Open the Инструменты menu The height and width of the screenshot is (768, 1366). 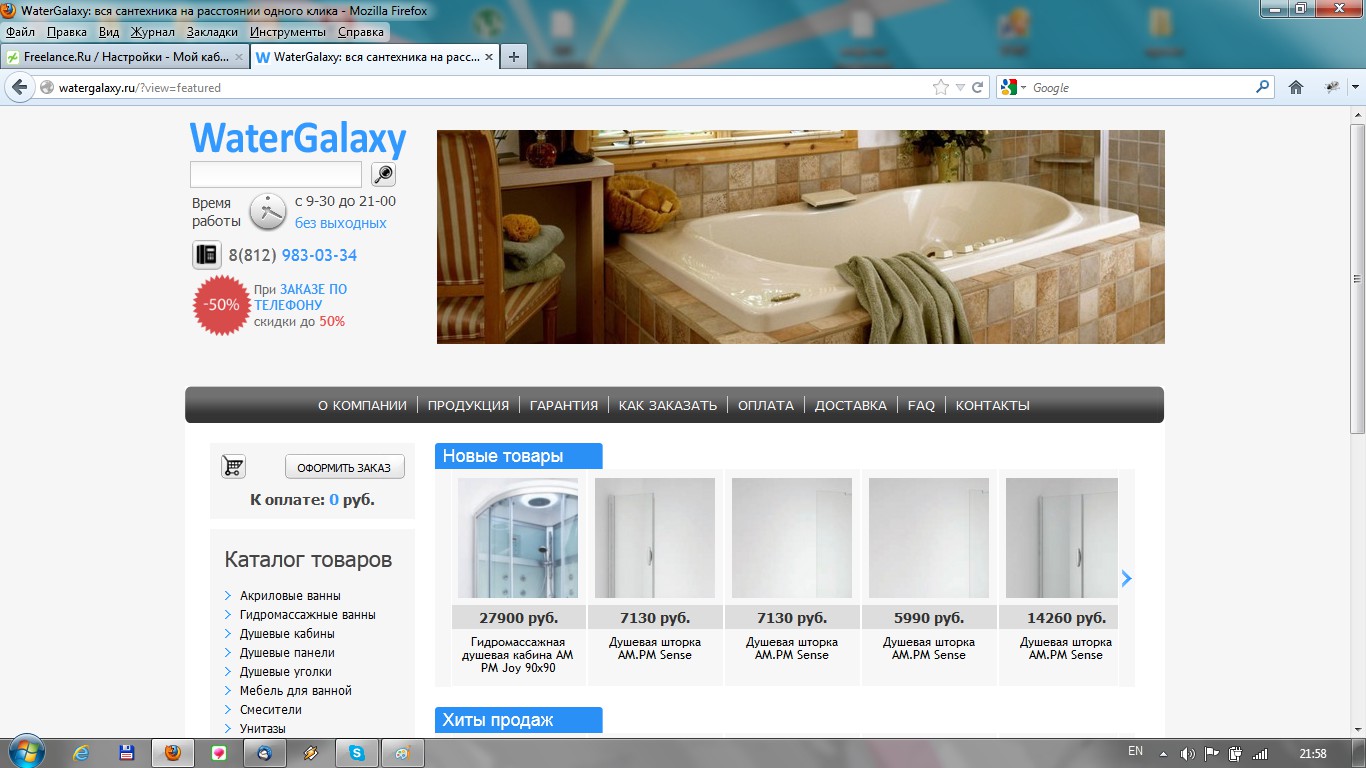[289, 32]
